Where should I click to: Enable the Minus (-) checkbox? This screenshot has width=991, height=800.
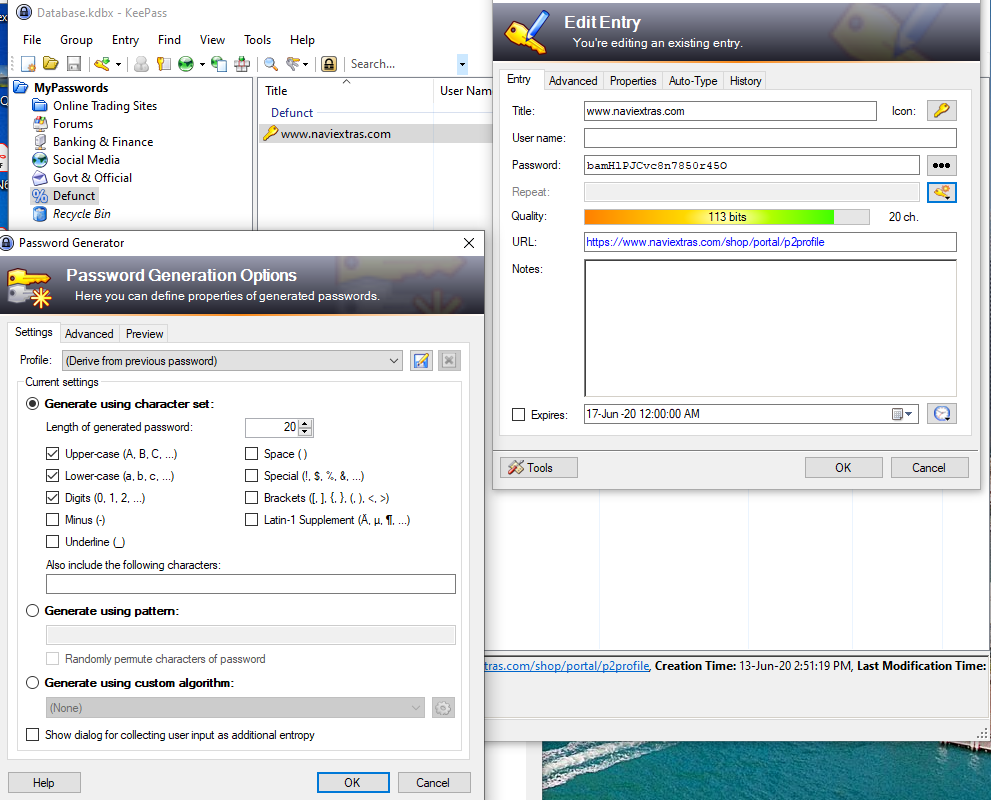pos(52,519)
